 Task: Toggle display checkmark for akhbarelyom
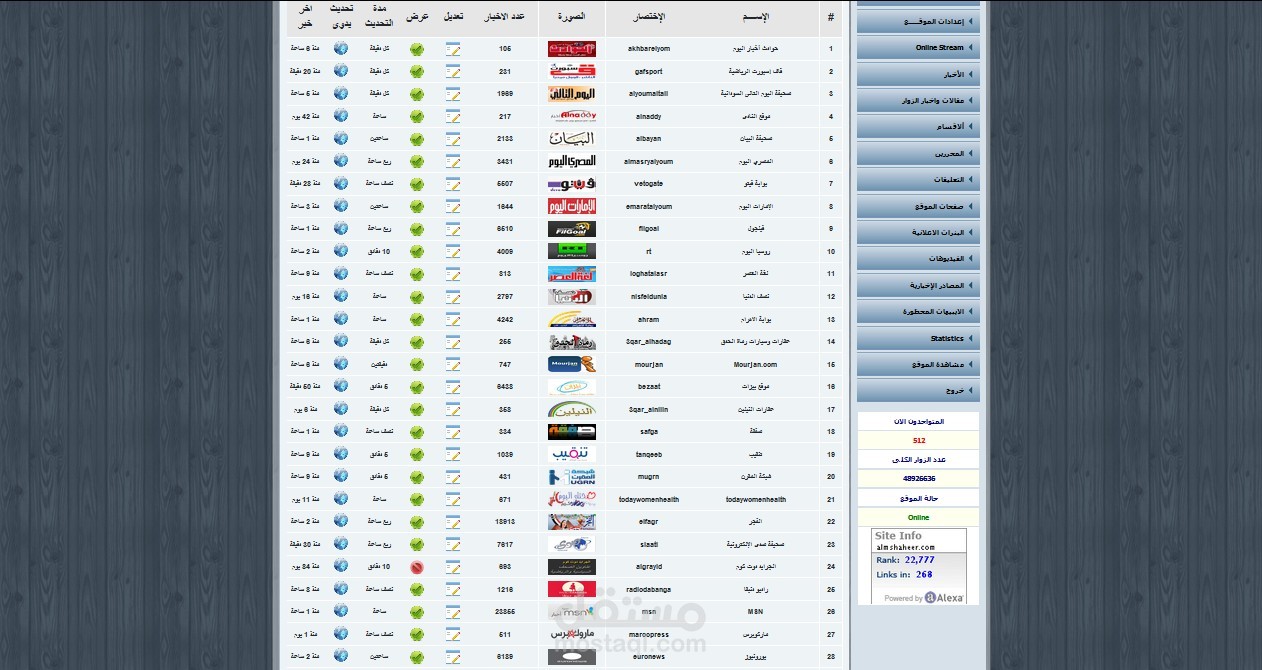point(417,48)
